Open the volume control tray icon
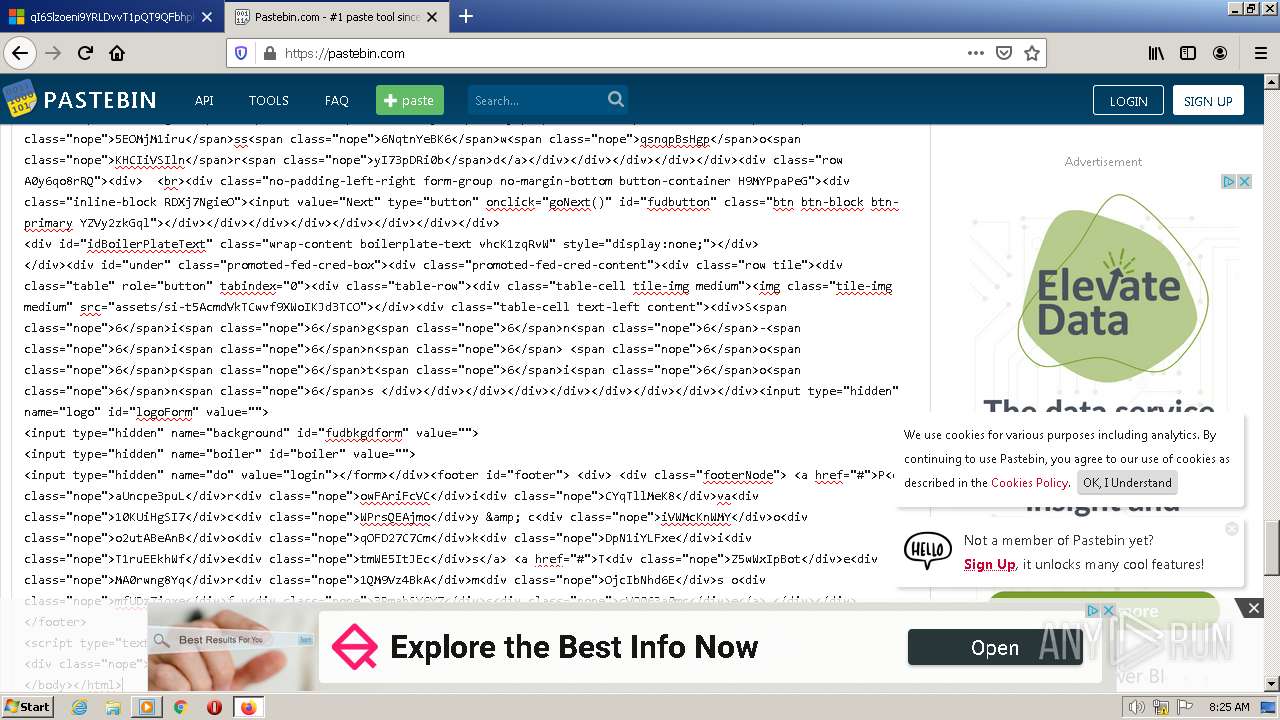1280x720 pixels. pyautogui.click(x=1137, y=707)
